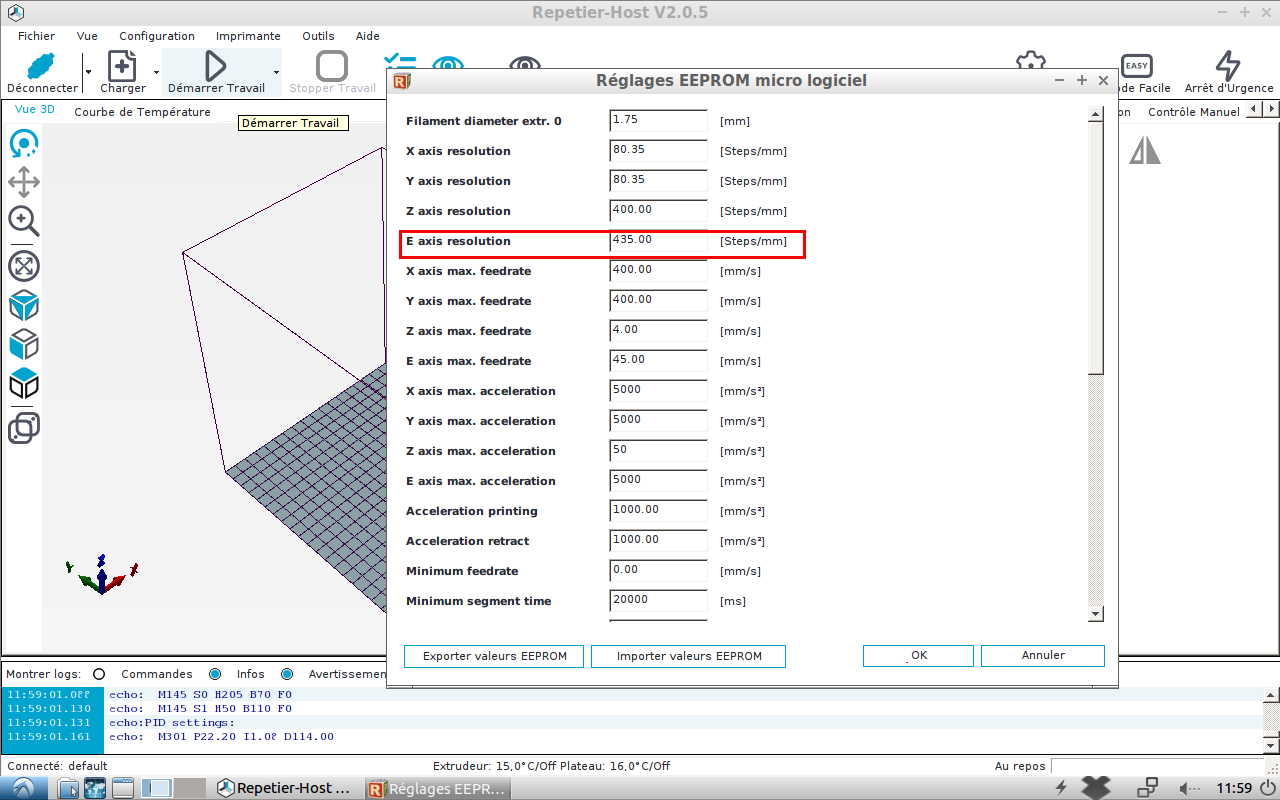Open the Charger dropdown arrow
This screenshot has width=1280, height=800.
[156, 72]
